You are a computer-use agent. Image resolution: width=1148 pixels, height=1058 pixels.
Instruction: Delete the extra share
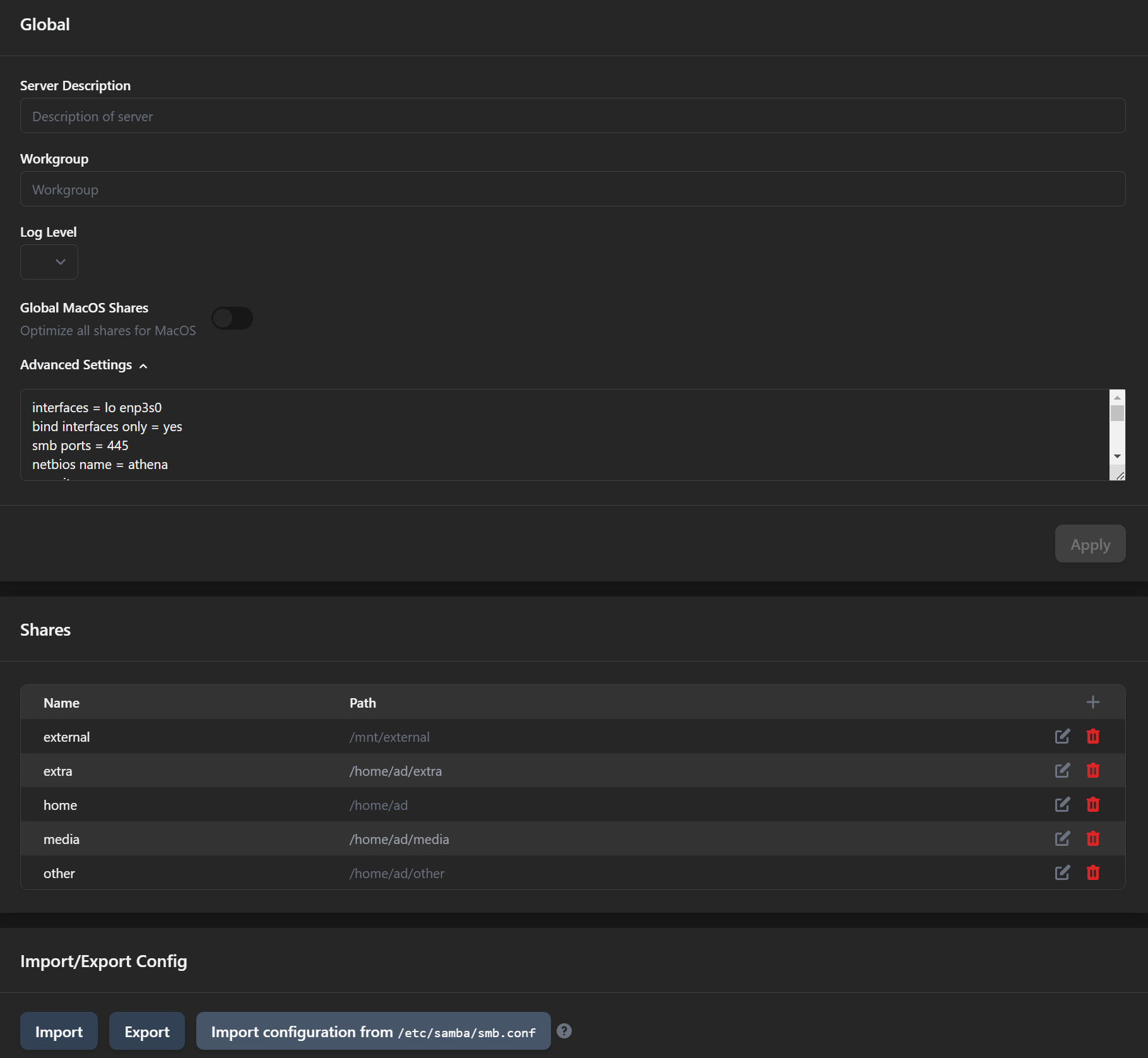(1094, 770)
